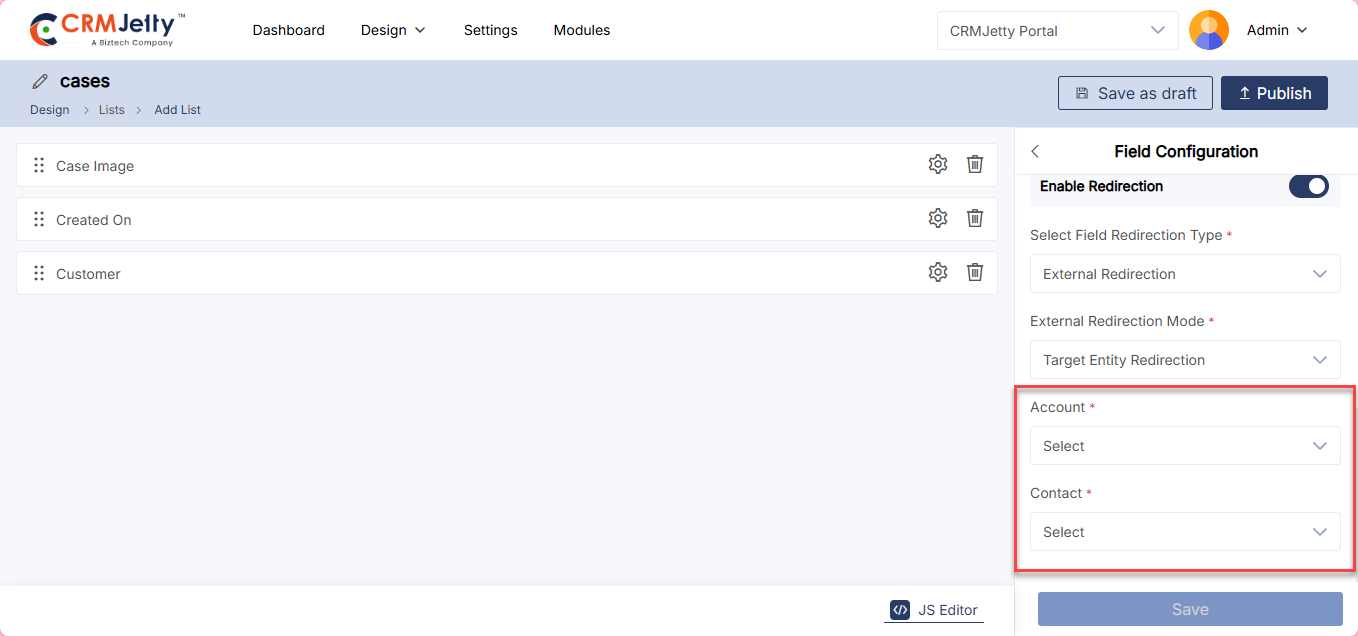
Task: Click the Publish button
Action: tap(1274, 93)
